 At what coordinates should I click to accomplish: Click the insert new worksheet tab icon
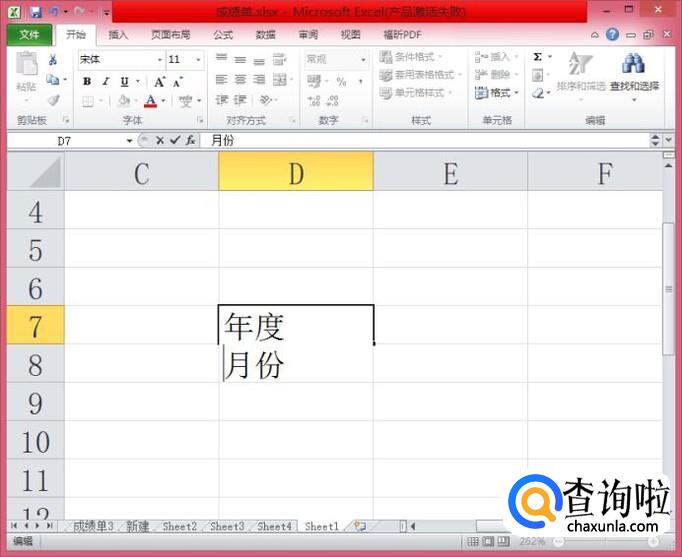click(359, 526)
